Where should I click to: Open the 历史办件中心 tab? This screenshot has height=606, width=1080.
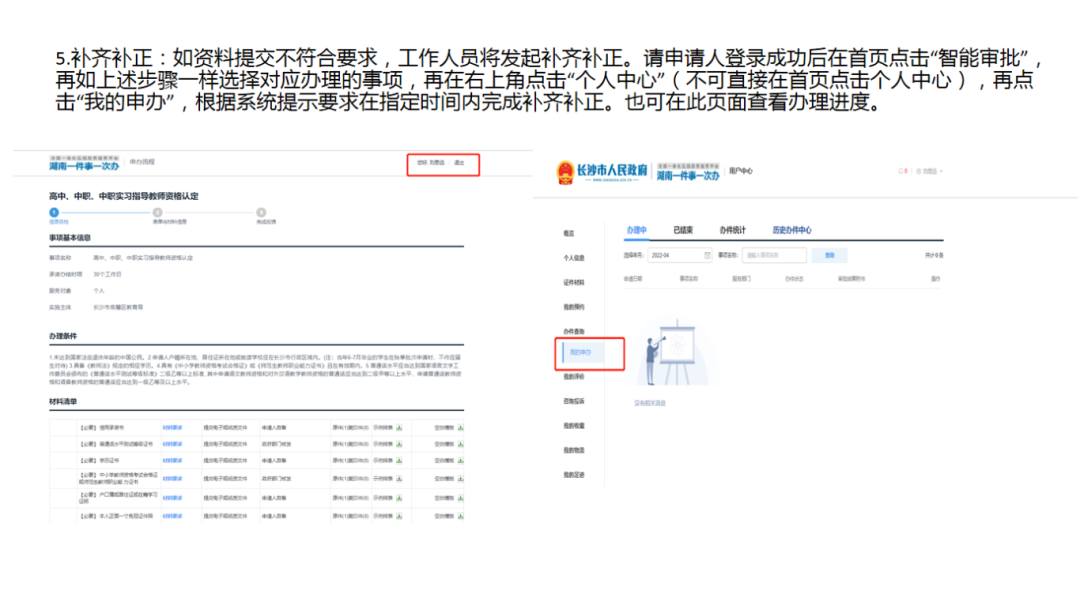pos(791,230)
